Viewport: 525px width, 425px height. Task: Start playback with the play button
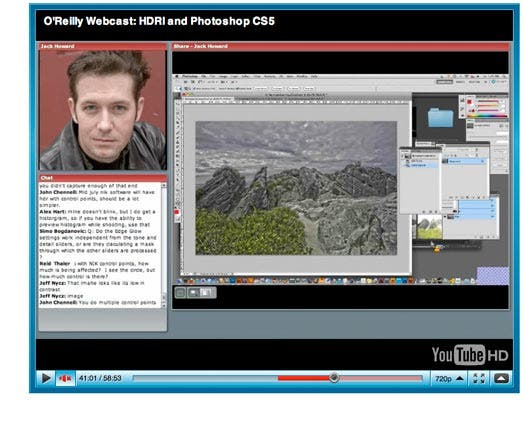point(46,378)
